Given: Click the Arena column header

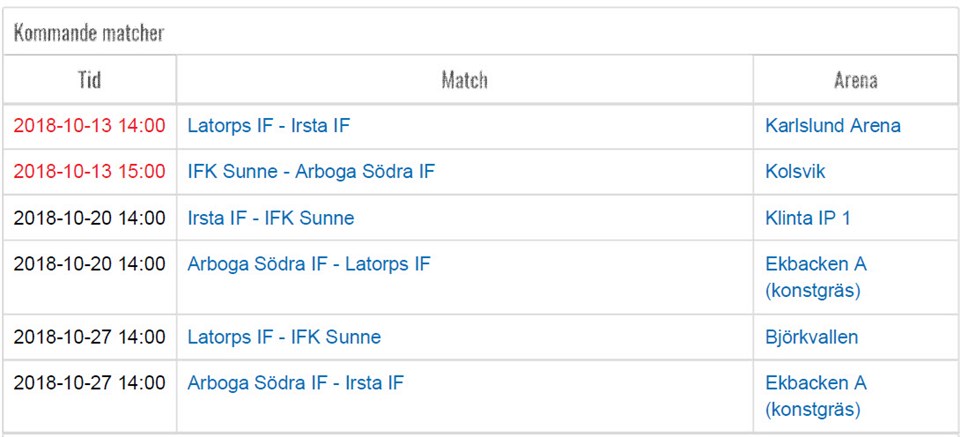Looking at the screenshot, I should pyautogui.click(x=855, y=80).
